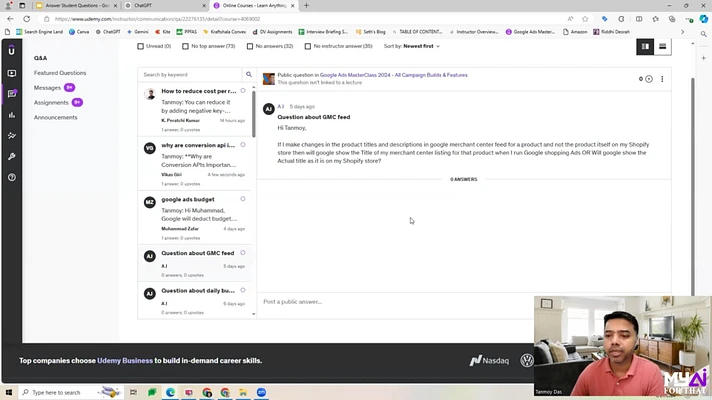Switch to the ChatGPT browser tab
The height and width of the screenshot is (400, 712).
coord(164,5)
